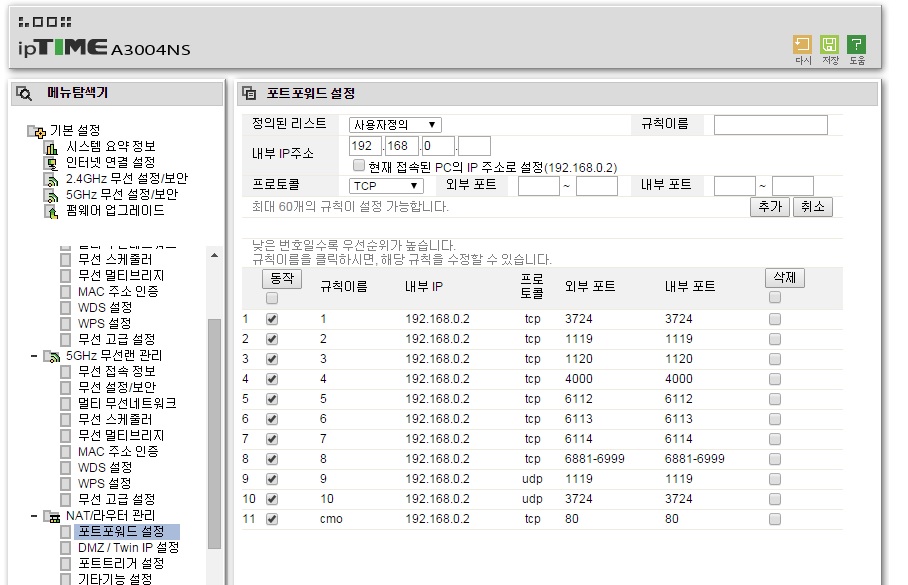Click the 인터넷 연결 설정 monitor icon
The image size is (908, 585).
point(52,164)
